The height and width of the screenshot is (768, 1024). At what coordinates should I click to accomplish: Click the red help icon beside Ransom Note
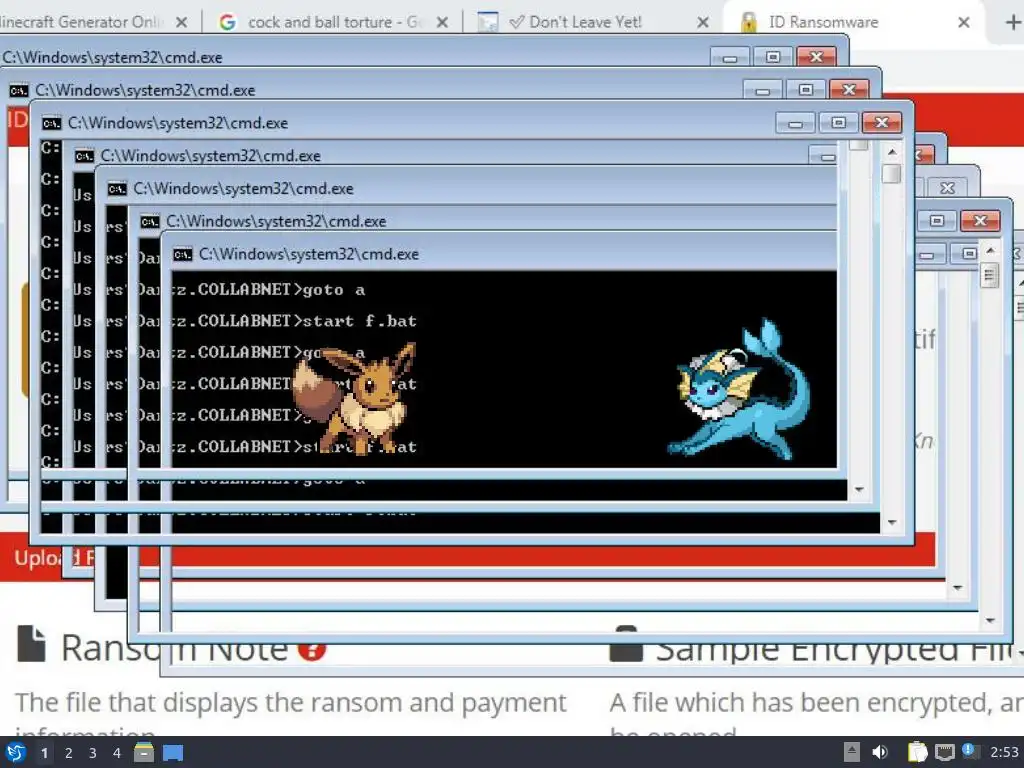[x=312, y=650]
